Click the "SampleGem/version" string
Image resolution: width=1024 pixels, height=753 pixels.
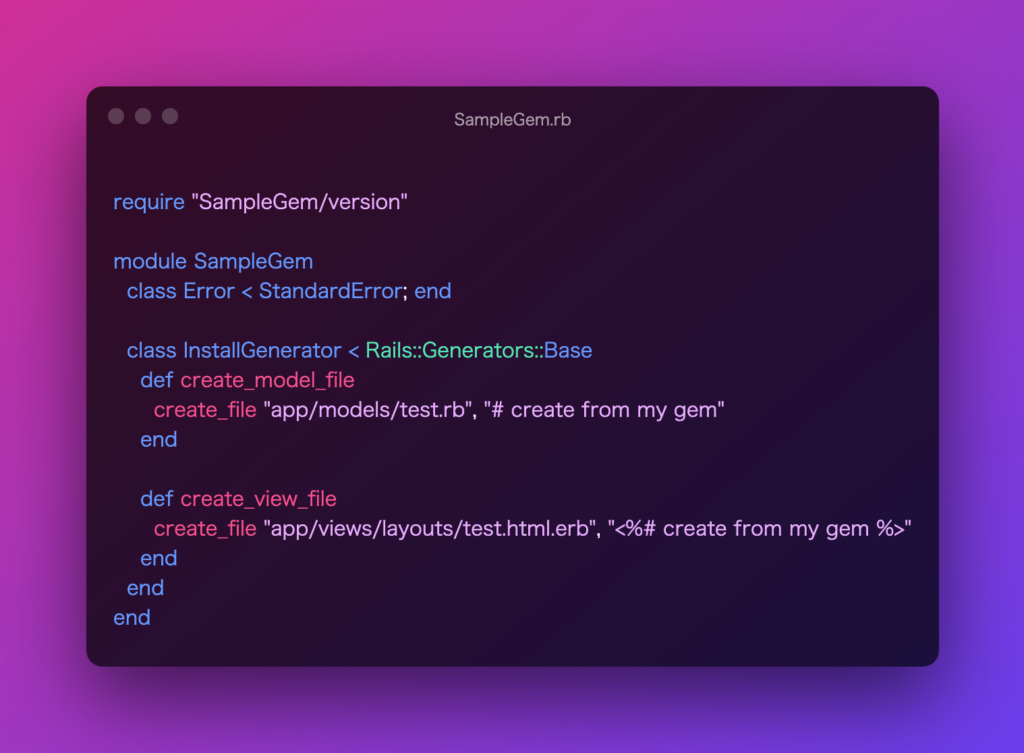click(x=299, y=202)
